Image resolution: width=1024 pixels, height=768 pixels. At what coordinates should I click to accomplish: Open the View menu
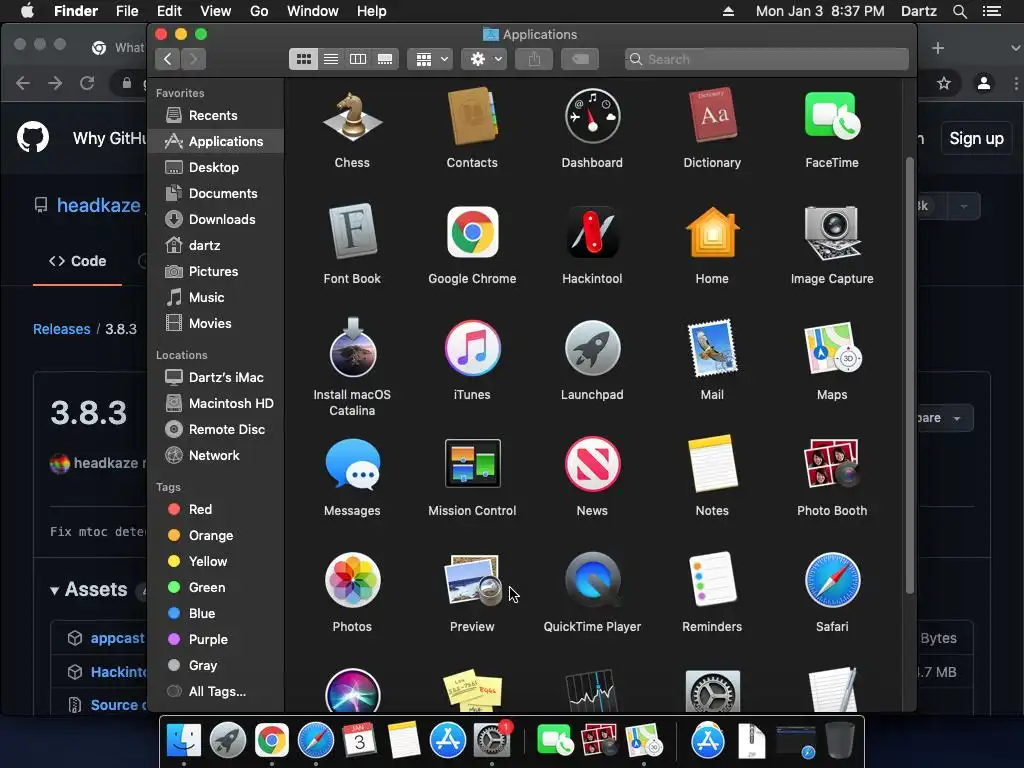click(x=216, y=11)
